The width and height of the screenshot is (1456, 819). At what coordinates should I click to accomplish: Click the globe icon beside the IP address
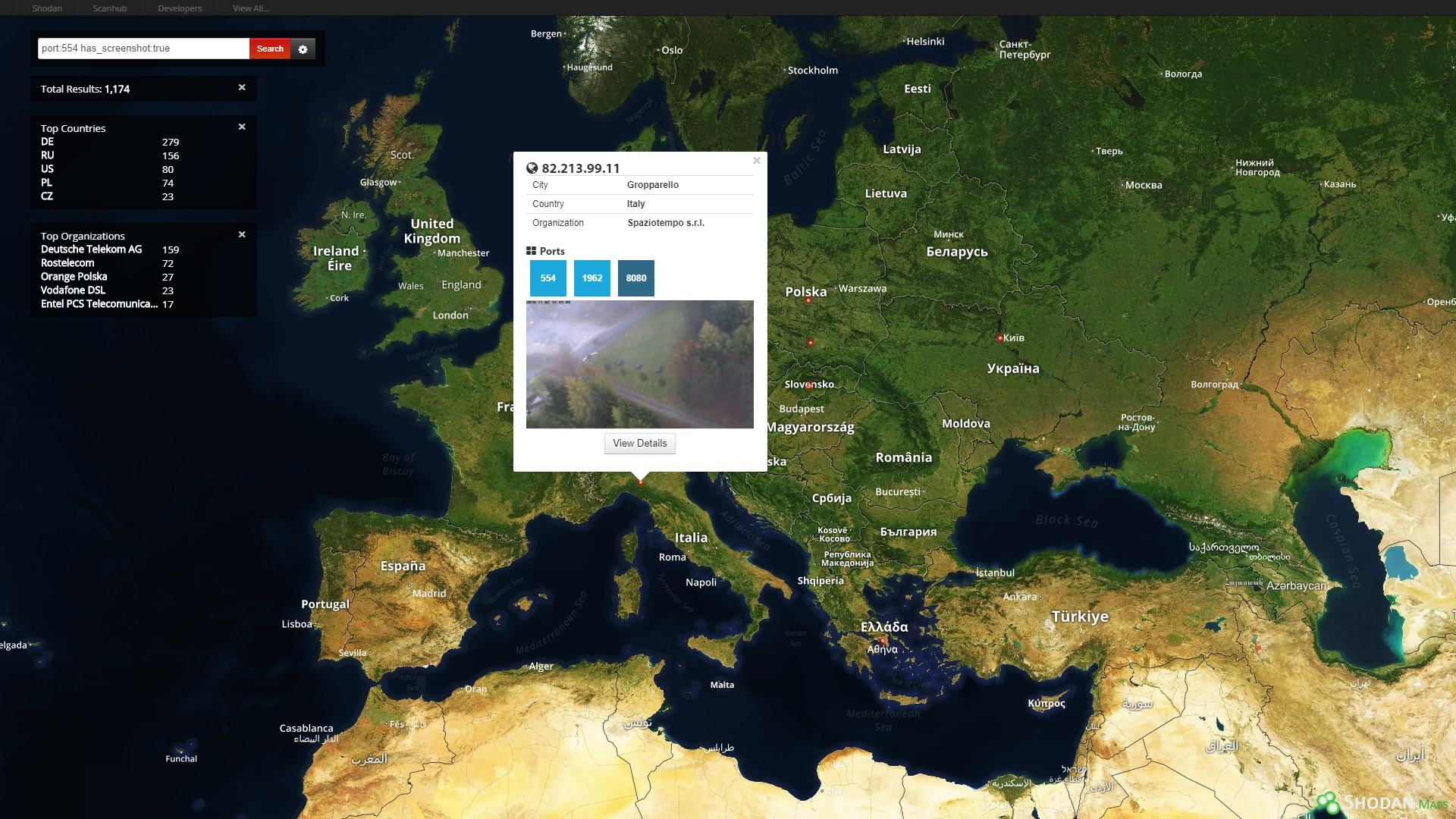(532, 168)
